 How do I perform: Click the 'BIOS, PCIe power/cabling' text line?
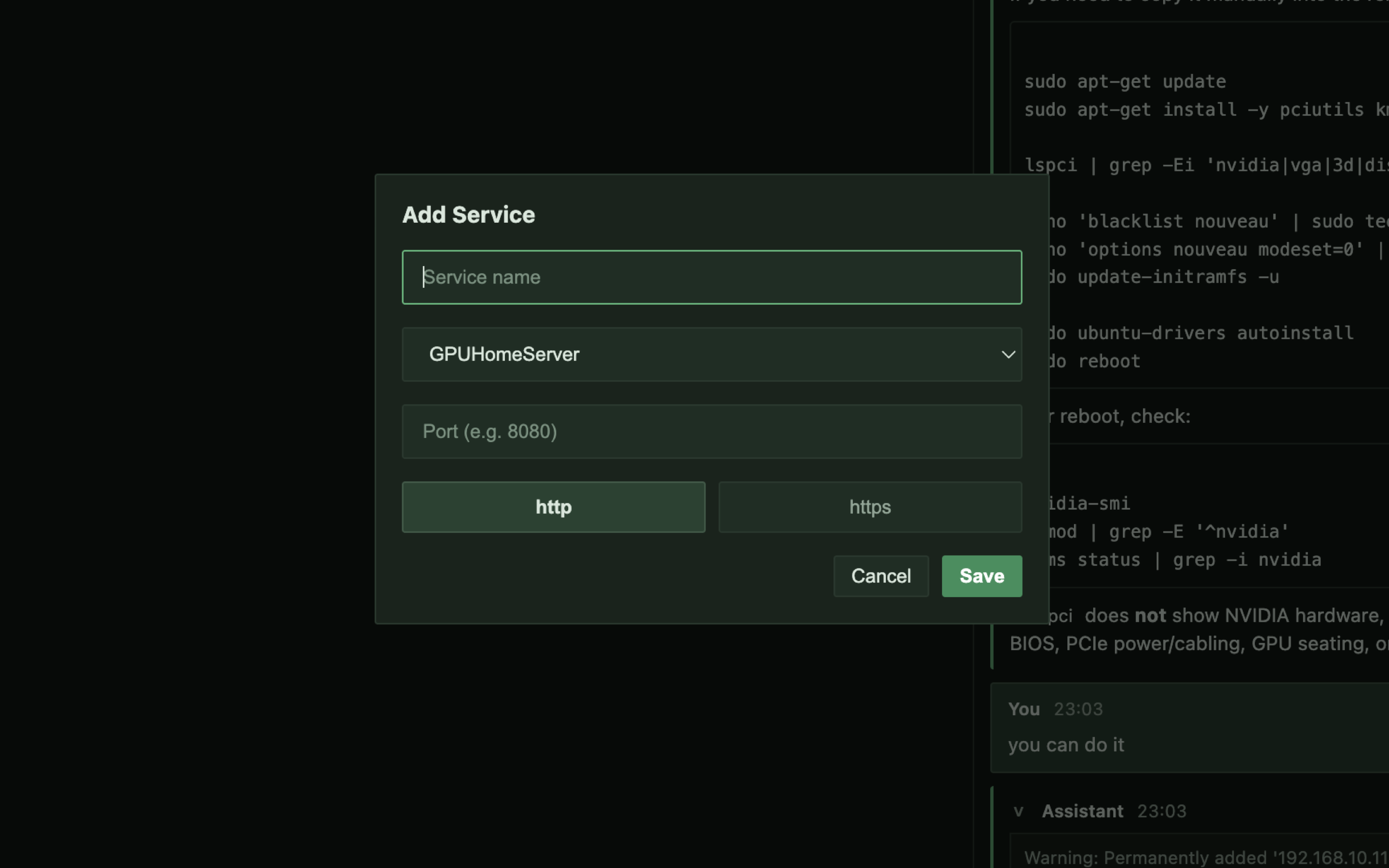click(1199, 644)
